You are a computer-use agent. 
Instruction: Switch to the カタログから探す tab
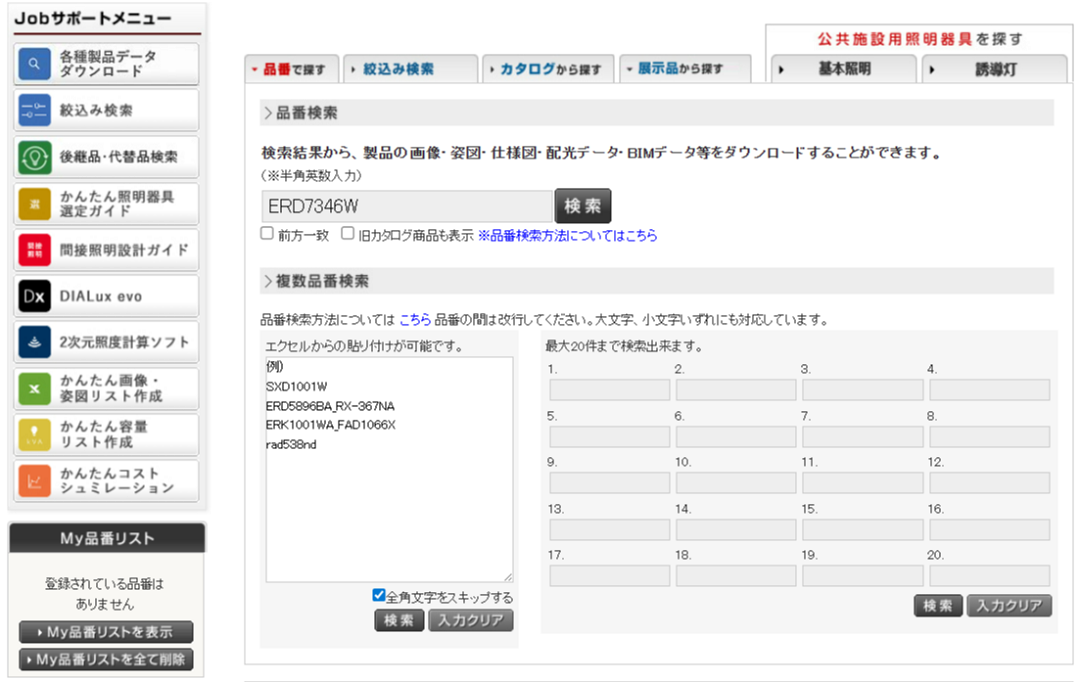(x=549, y=69)
